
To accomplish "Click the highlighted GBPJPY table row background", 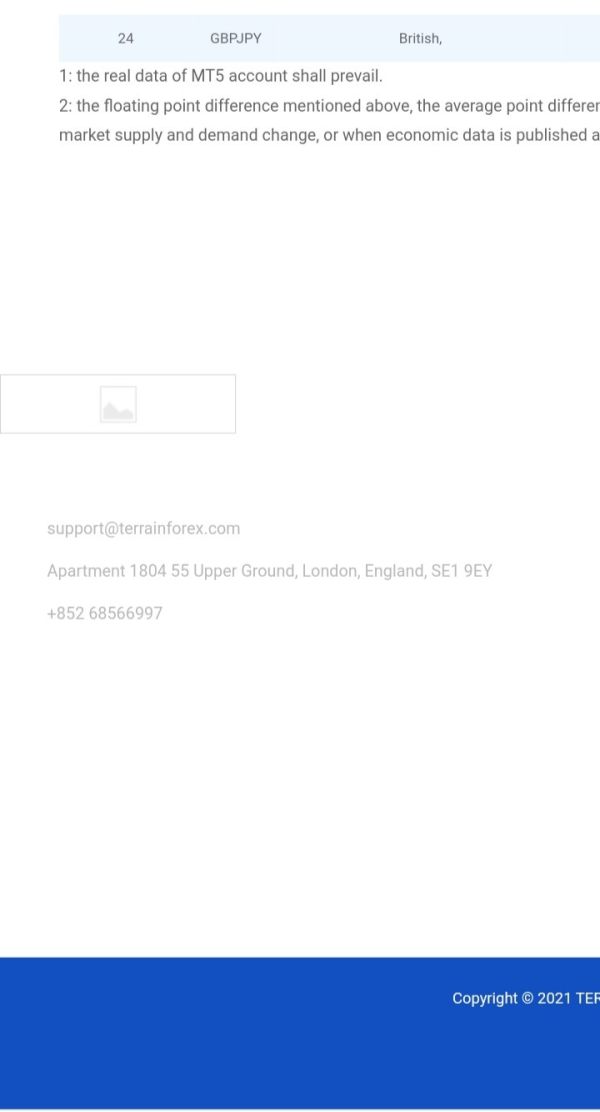I will tap(329, 38).
